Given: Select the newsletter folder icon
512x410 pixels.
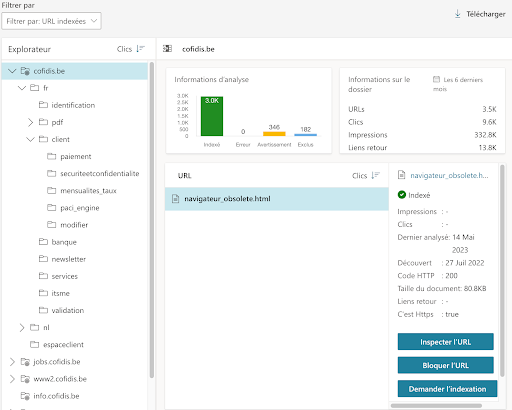Looking at the screenshot, I should 43,259.
